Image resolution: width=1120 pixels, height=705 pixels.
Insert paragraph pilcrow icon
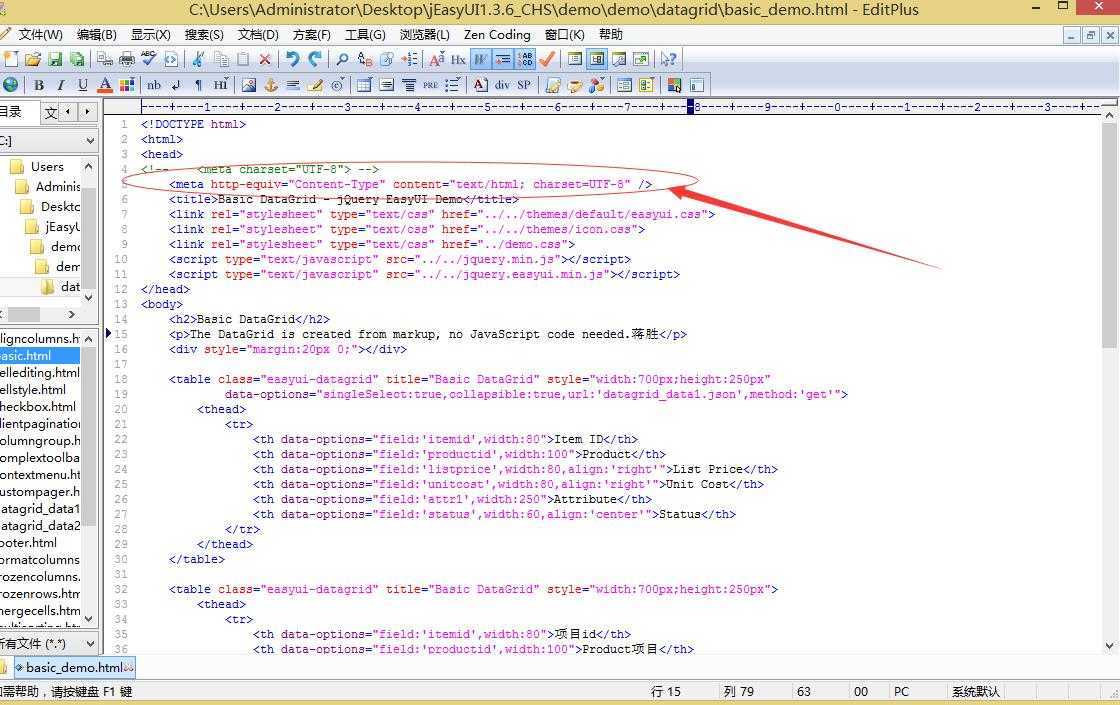[x=198, y=85]
